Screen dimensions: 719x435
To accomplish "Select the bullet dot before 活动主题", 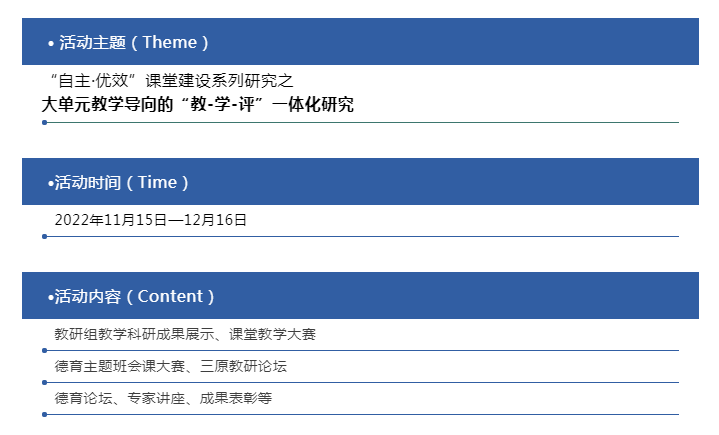I will tap(51, 44).
